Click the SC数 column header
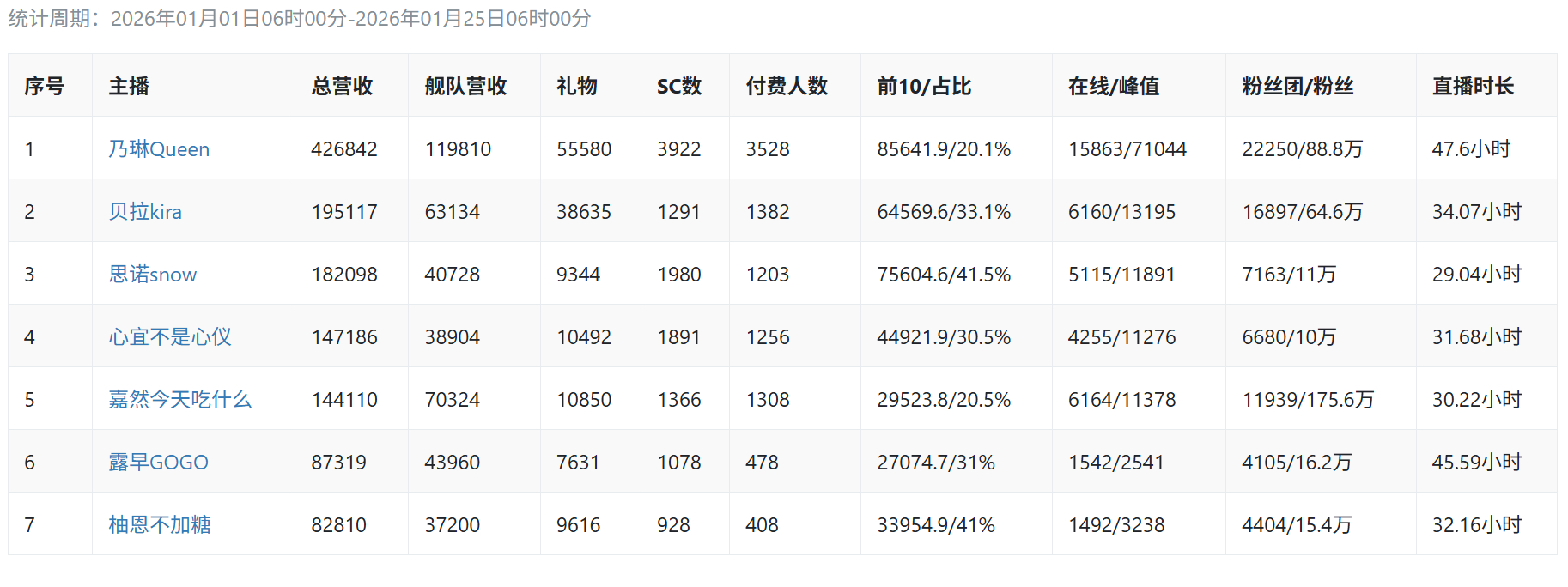 [x=679, y=86]
